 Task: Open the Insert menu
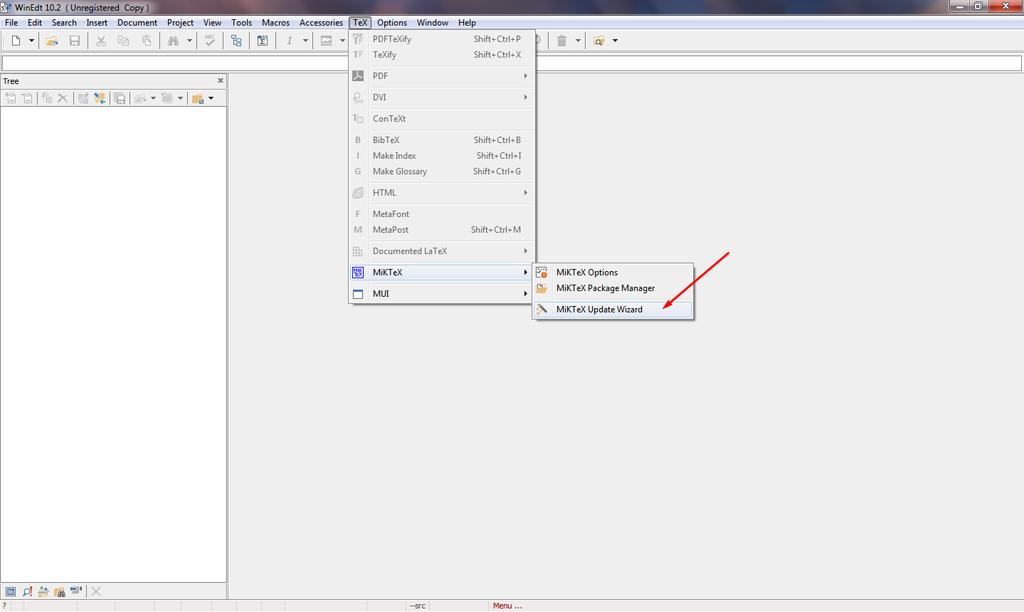97,22
